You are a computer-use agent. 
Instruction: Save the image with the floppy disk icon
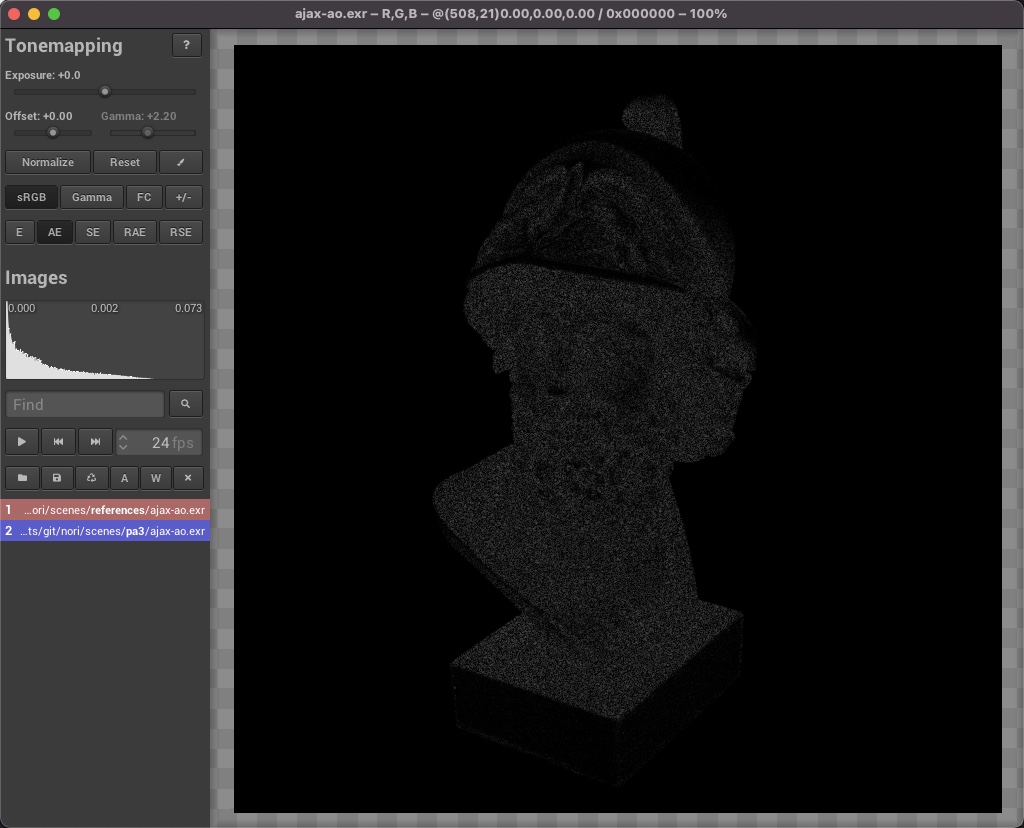57,478
